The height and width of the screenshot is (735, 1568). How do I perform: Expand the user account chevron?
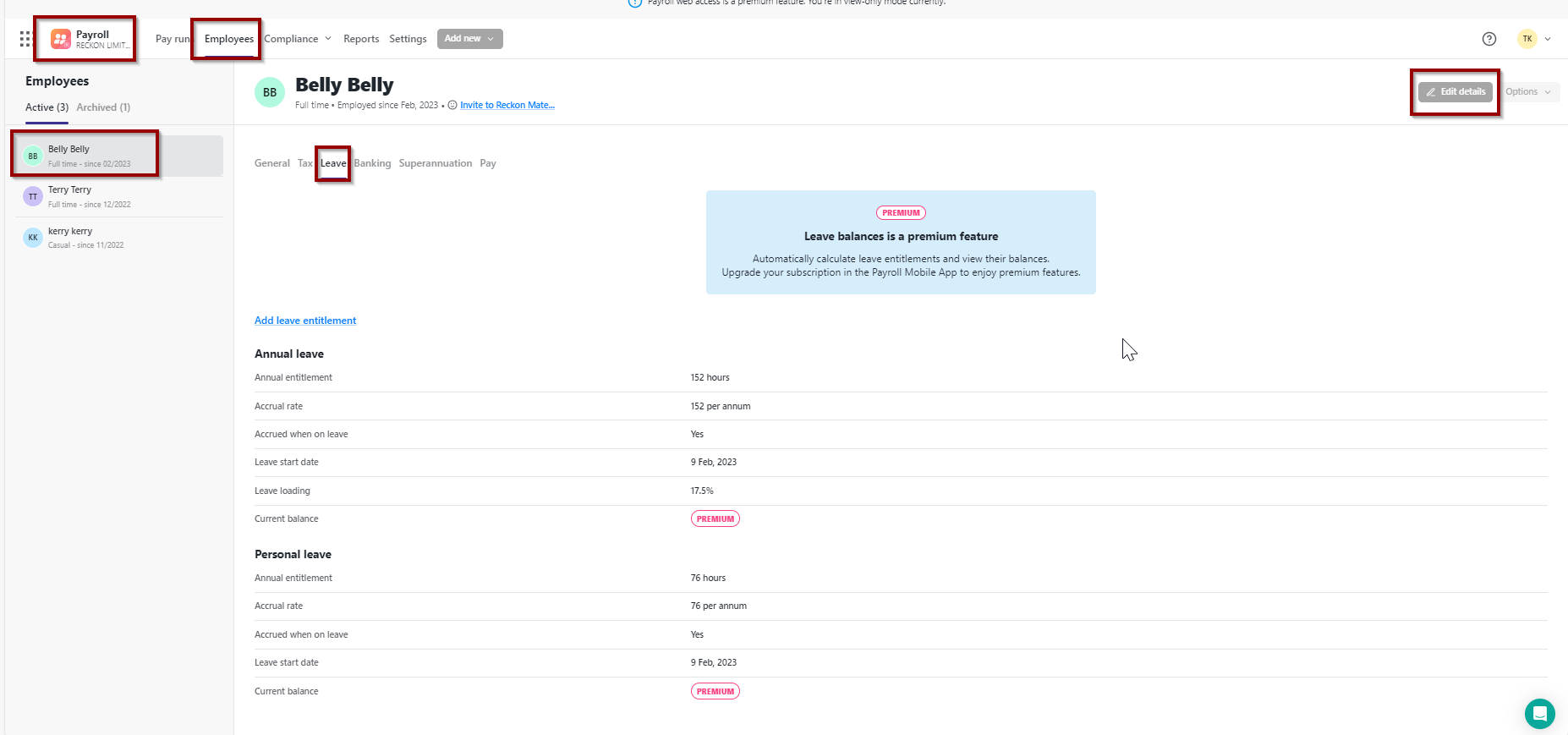pos(1548,39)
